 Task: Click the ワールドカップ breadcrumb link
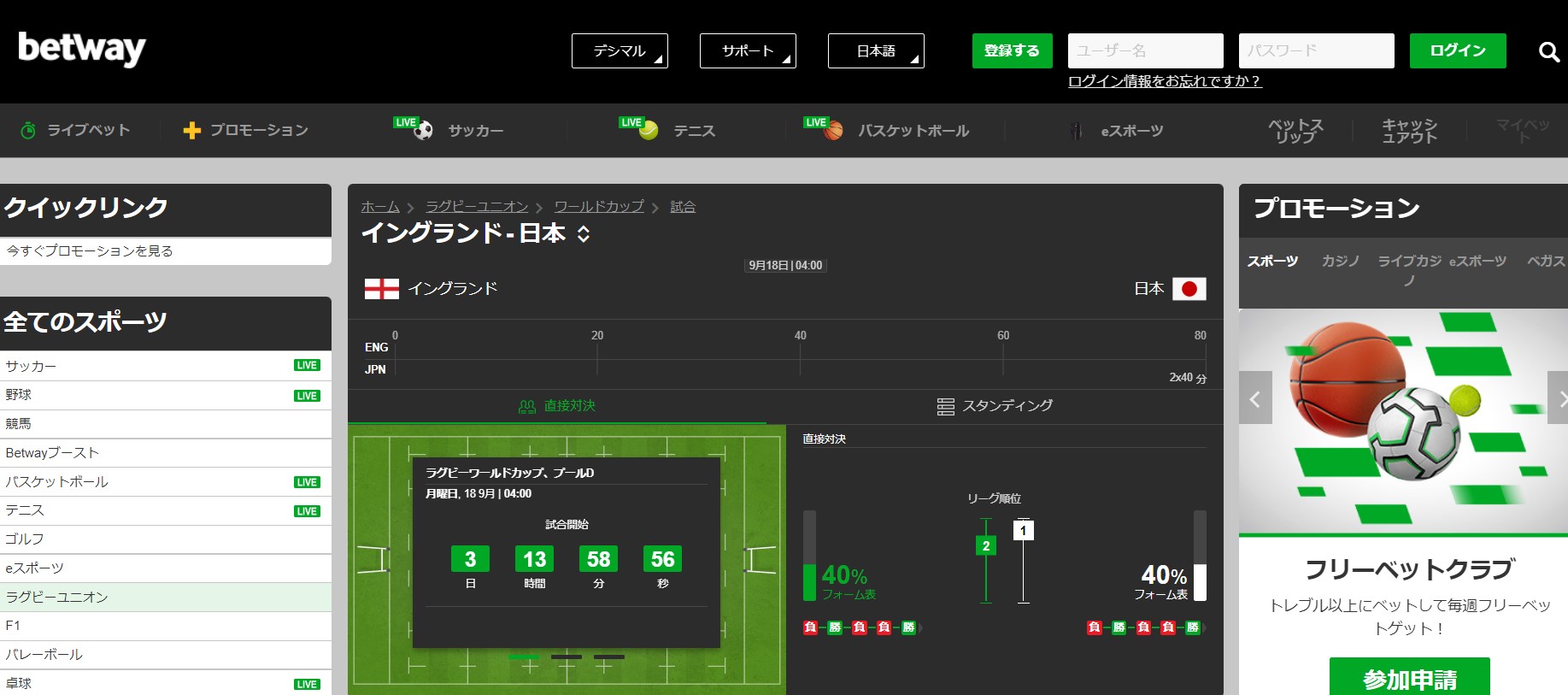[599, 206]
